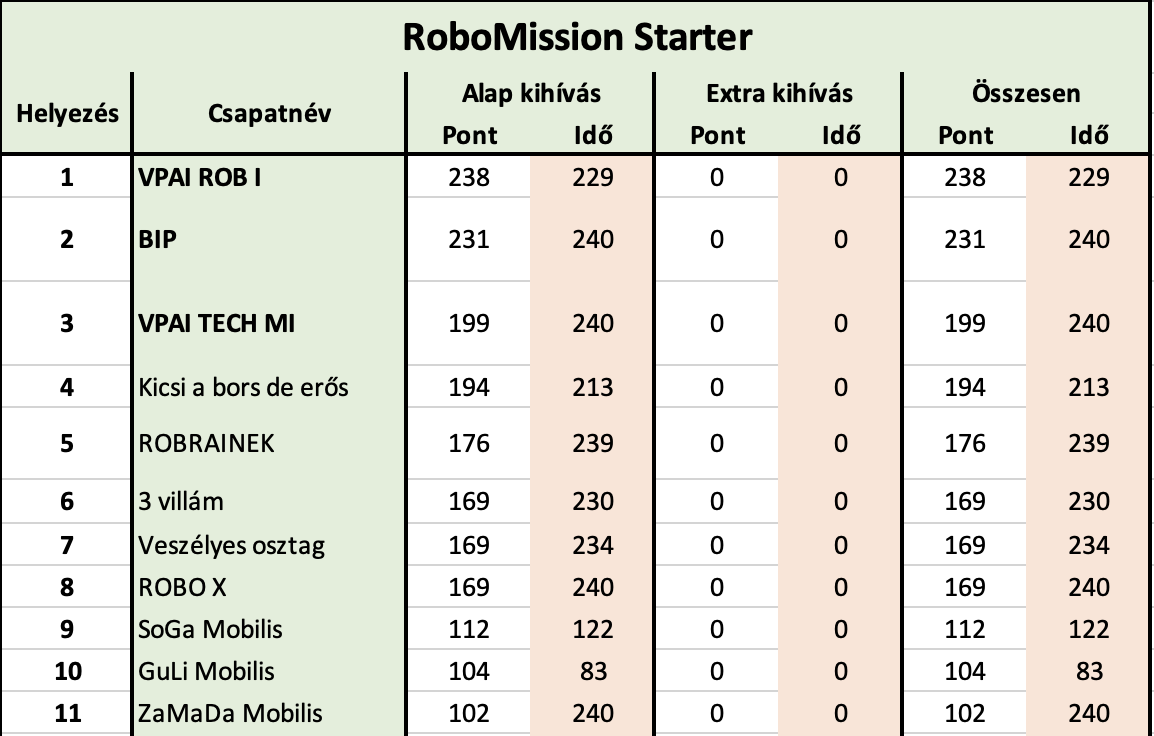Select the 3 villám team cell
Image resolution: width=1154 pixels, height=736 pixels.
click(x=269, y=501)
